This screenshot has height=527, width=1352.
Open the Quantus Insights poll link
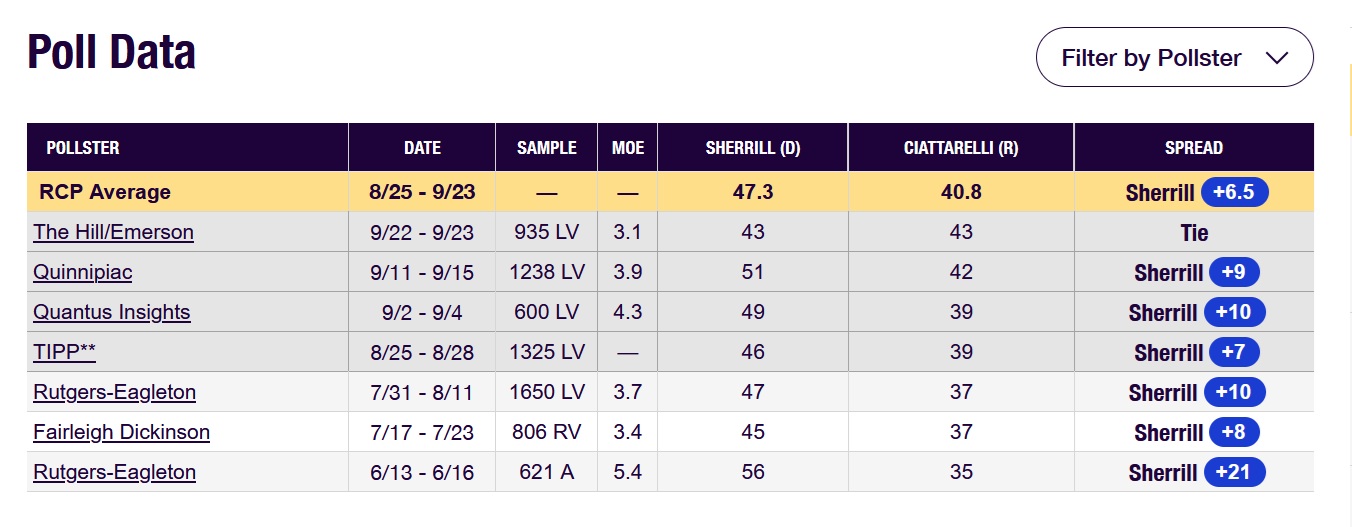[111, 312]
